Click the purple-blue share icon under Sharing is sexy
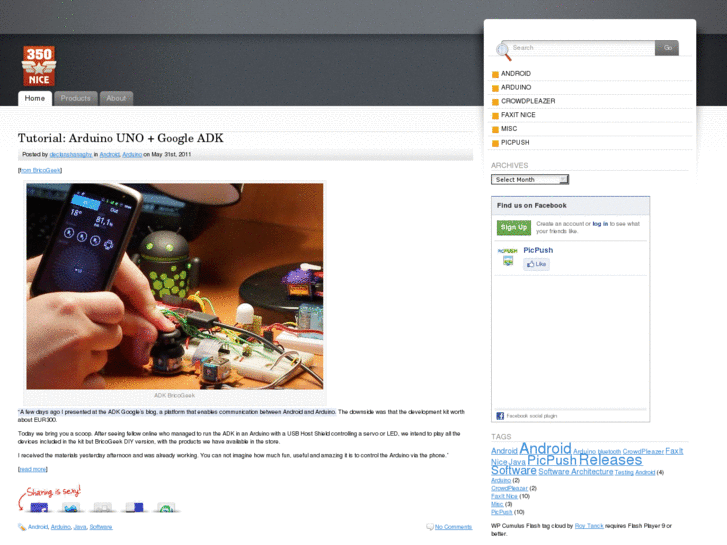 39,507
